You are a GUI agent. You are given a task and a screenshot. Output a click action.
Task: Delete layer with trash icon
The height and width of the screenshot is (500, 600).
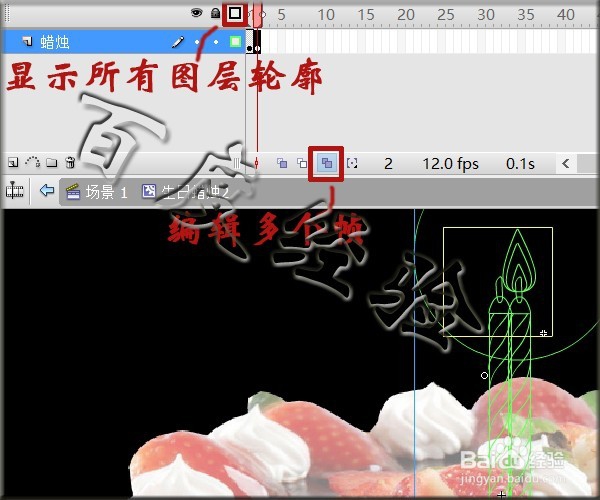(x=70, y=162)
